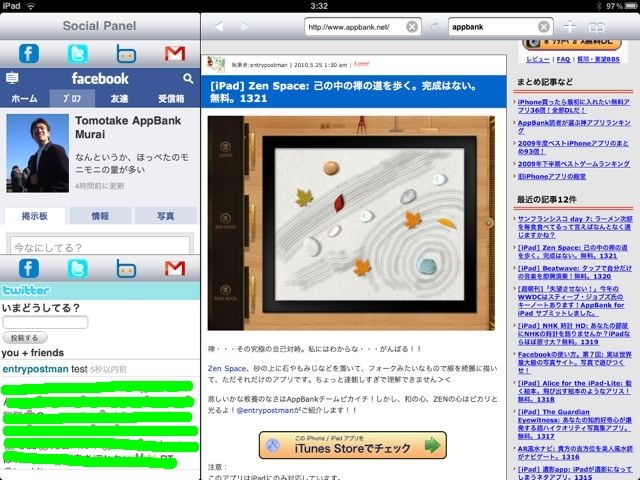
Task: Open AppBank読者が選ぶ神アプリランキング link
Action: point(573,127)
